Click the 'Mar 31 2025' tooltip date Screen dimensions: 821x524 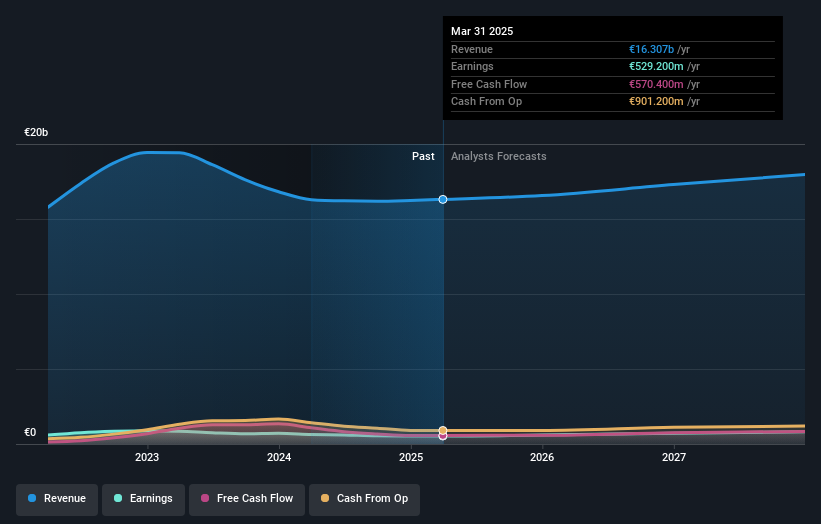point(482,31)
